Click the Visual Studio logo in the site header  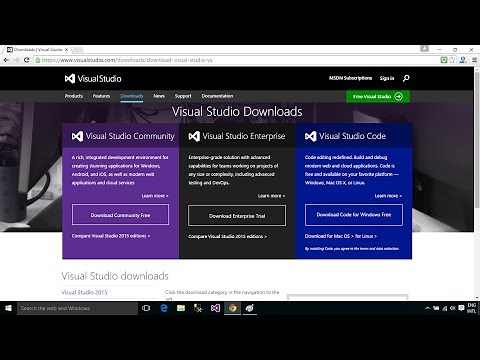point(93,79)
